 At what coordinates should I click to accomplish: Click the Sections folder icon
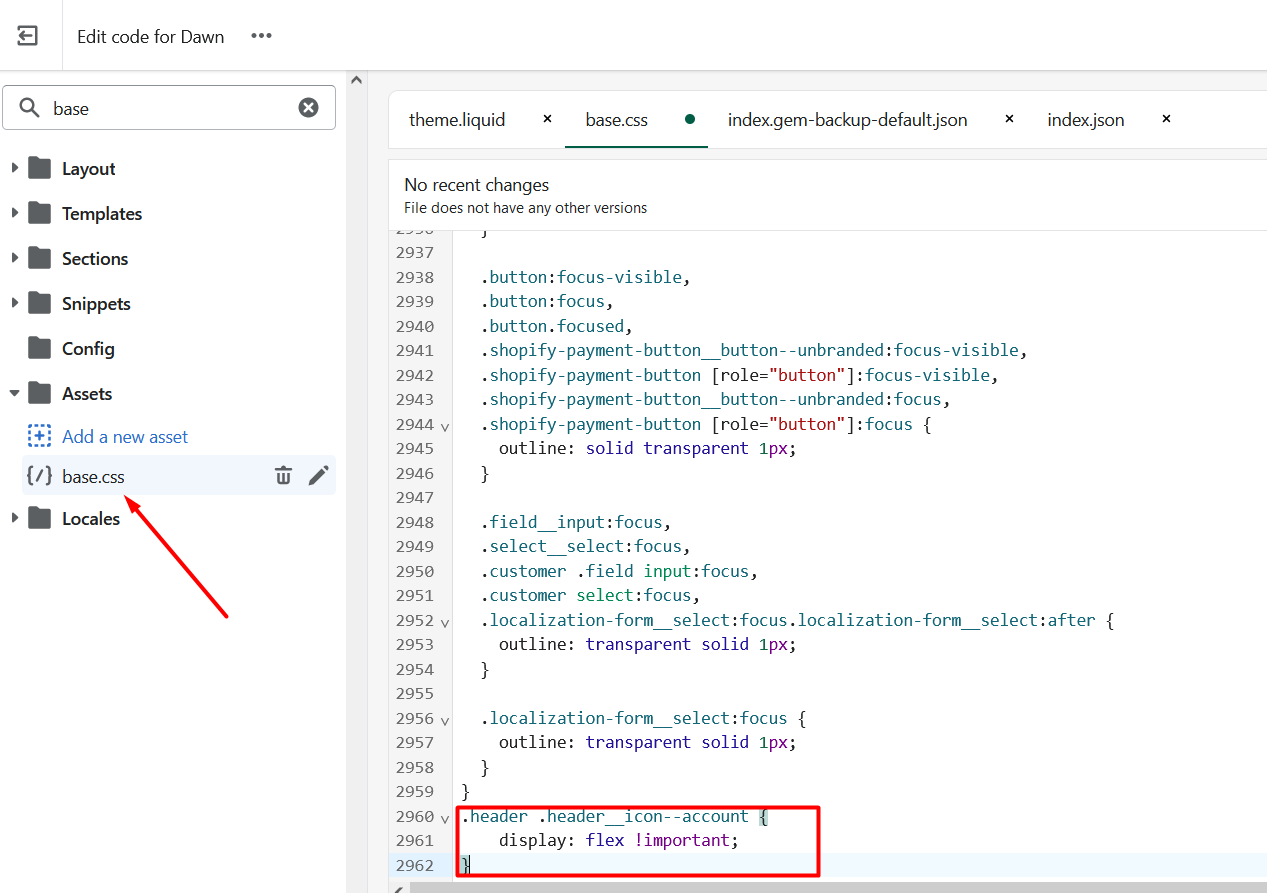[x=40, y=258]
